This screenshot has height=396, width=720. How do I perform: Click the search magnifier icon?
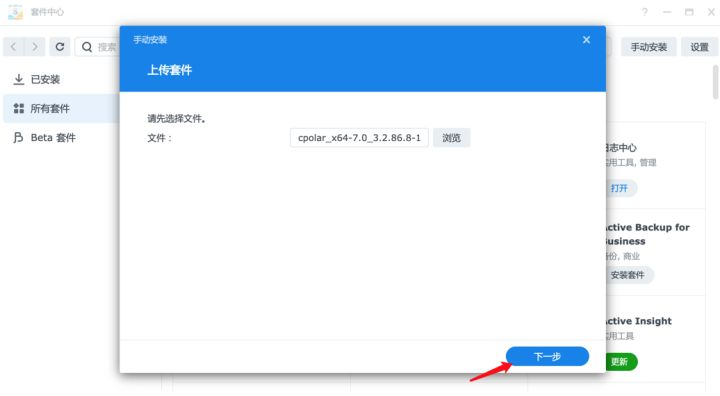[87, 47]
